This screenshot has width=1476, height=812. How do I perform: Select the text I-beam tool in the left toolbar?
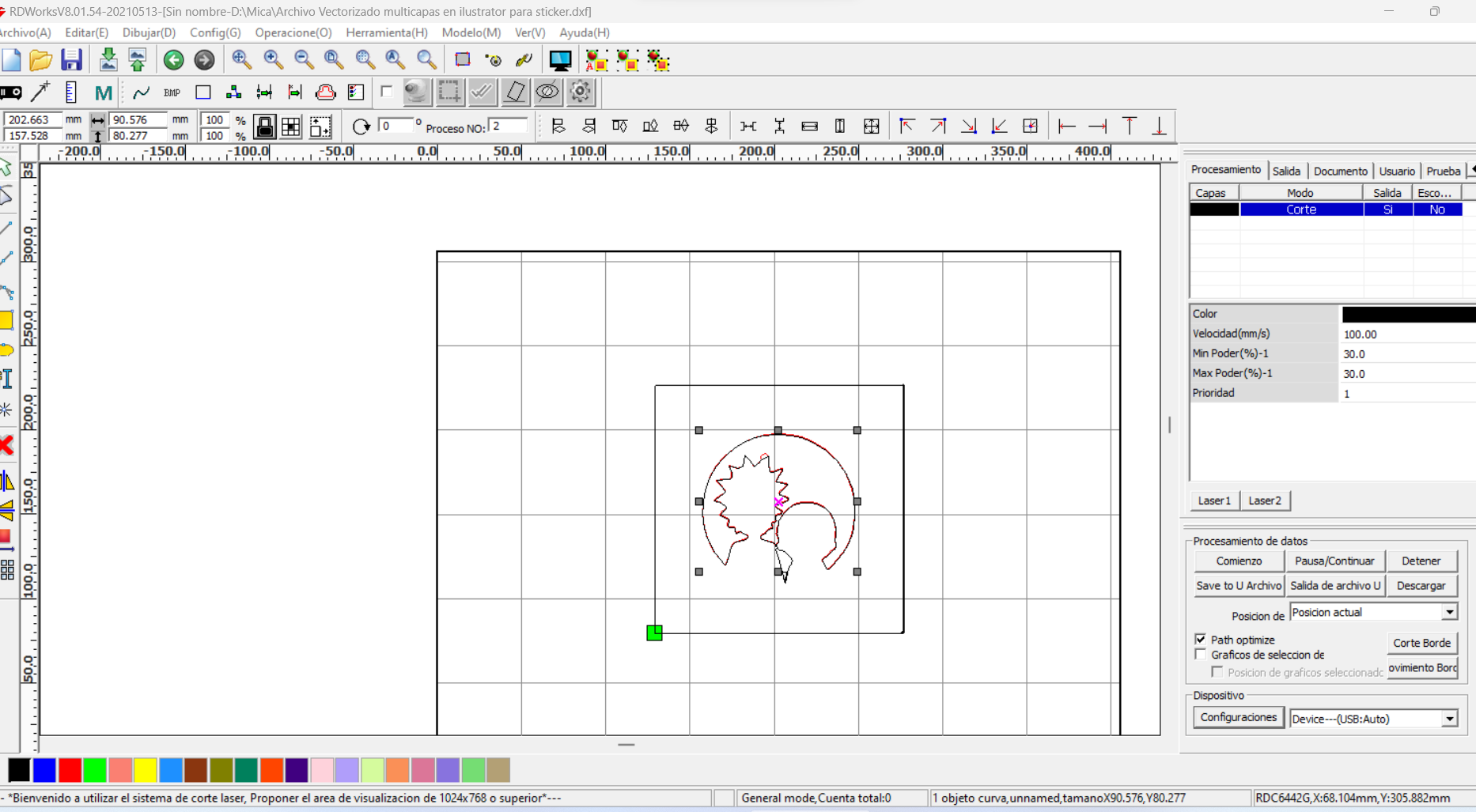(7, 379)
